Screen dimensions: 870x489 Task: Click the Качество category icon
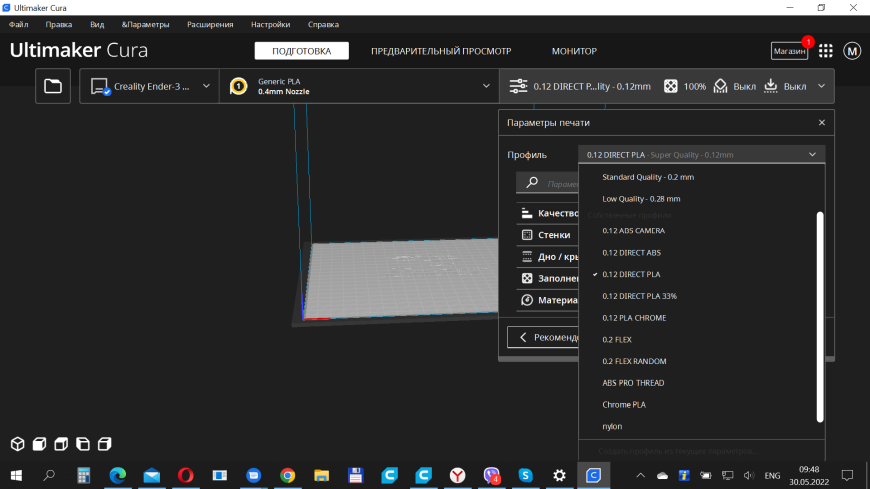(527, 213)
